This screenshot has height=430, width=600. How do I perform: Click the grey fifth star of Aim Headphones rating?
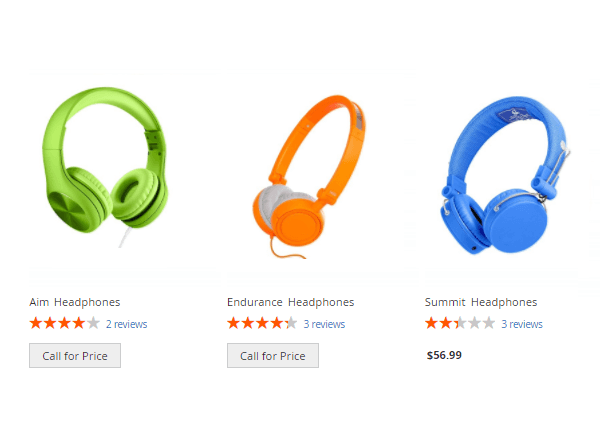click(93, 323)
